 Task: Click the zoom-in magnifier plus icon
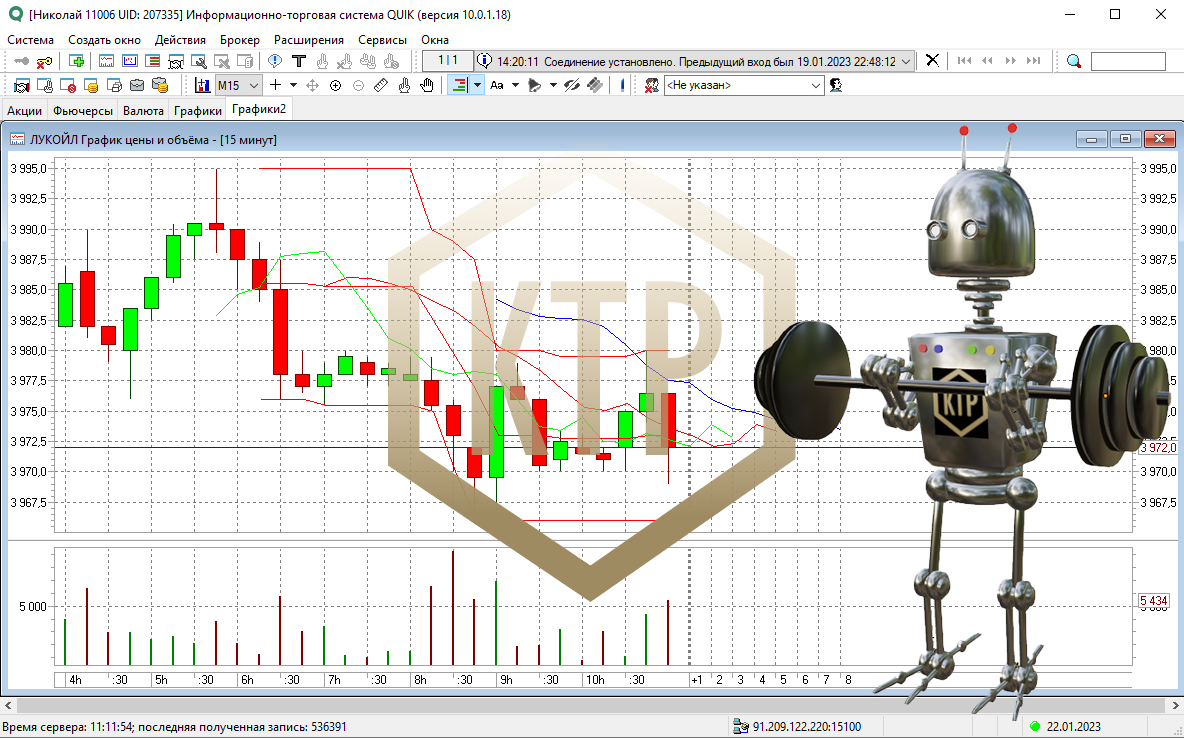335,85
